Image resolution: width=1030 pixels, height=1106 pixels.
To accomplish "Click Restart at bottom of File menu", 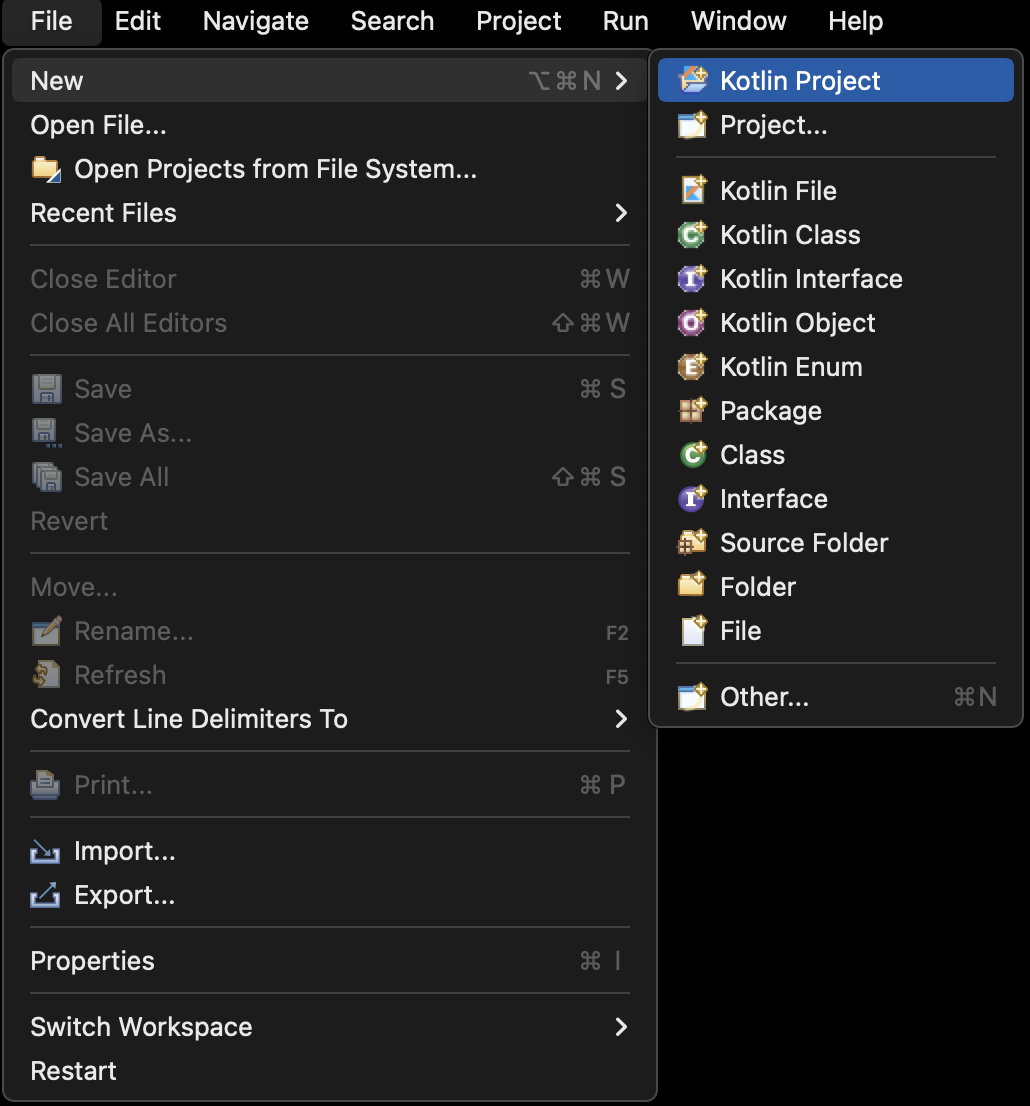I will point(74,1071).
